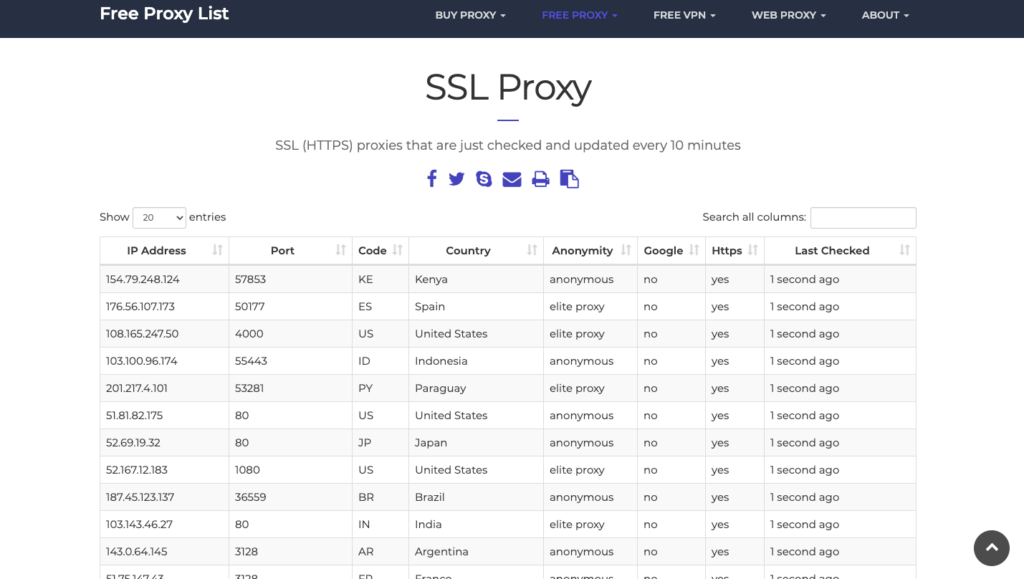Click the Twitter share icon
Screen dimensions: 1024x579
click(x=457, y=179)
